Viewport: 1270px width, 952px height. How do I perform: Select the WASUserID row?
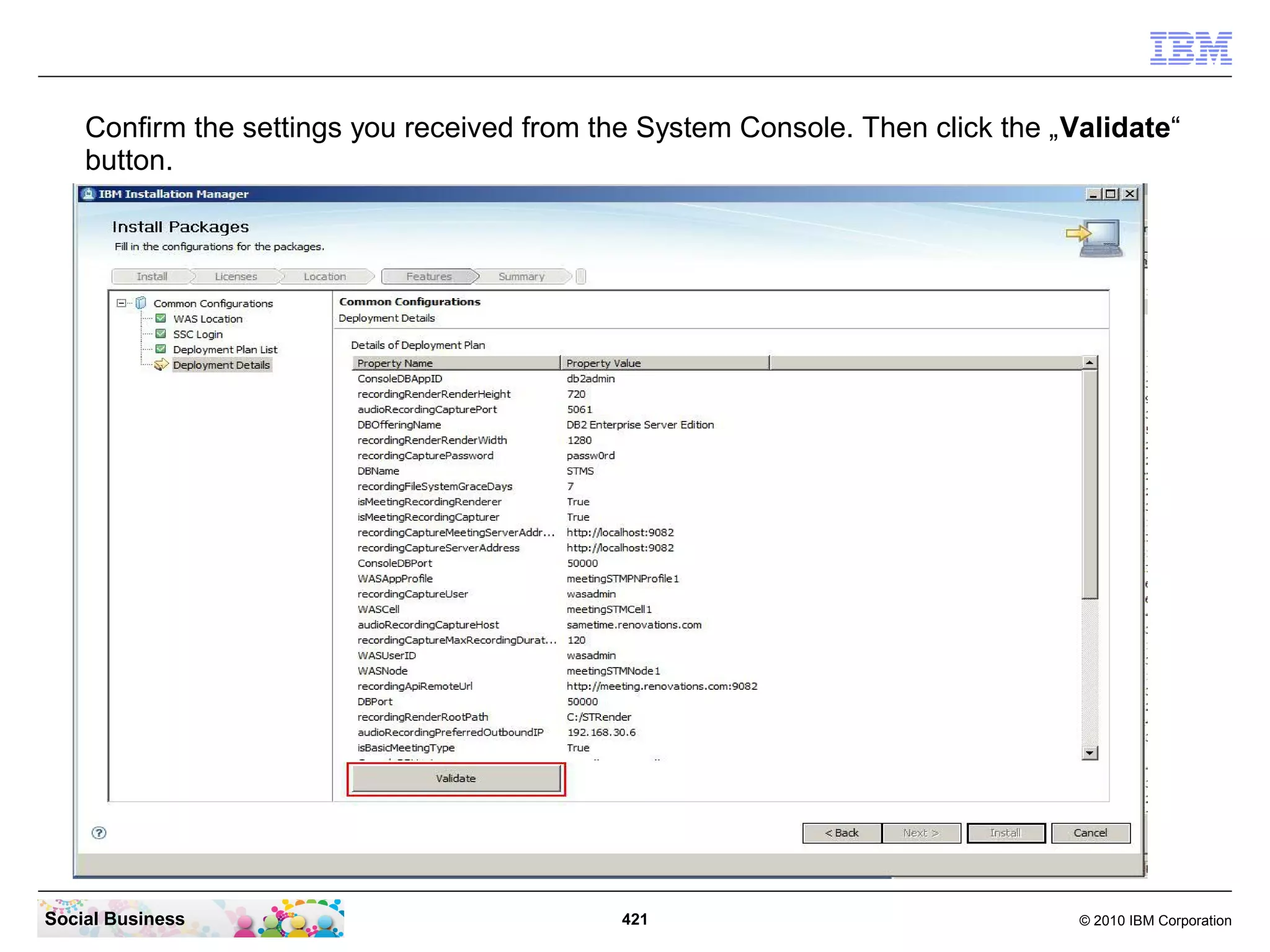[x=716, y=656]
